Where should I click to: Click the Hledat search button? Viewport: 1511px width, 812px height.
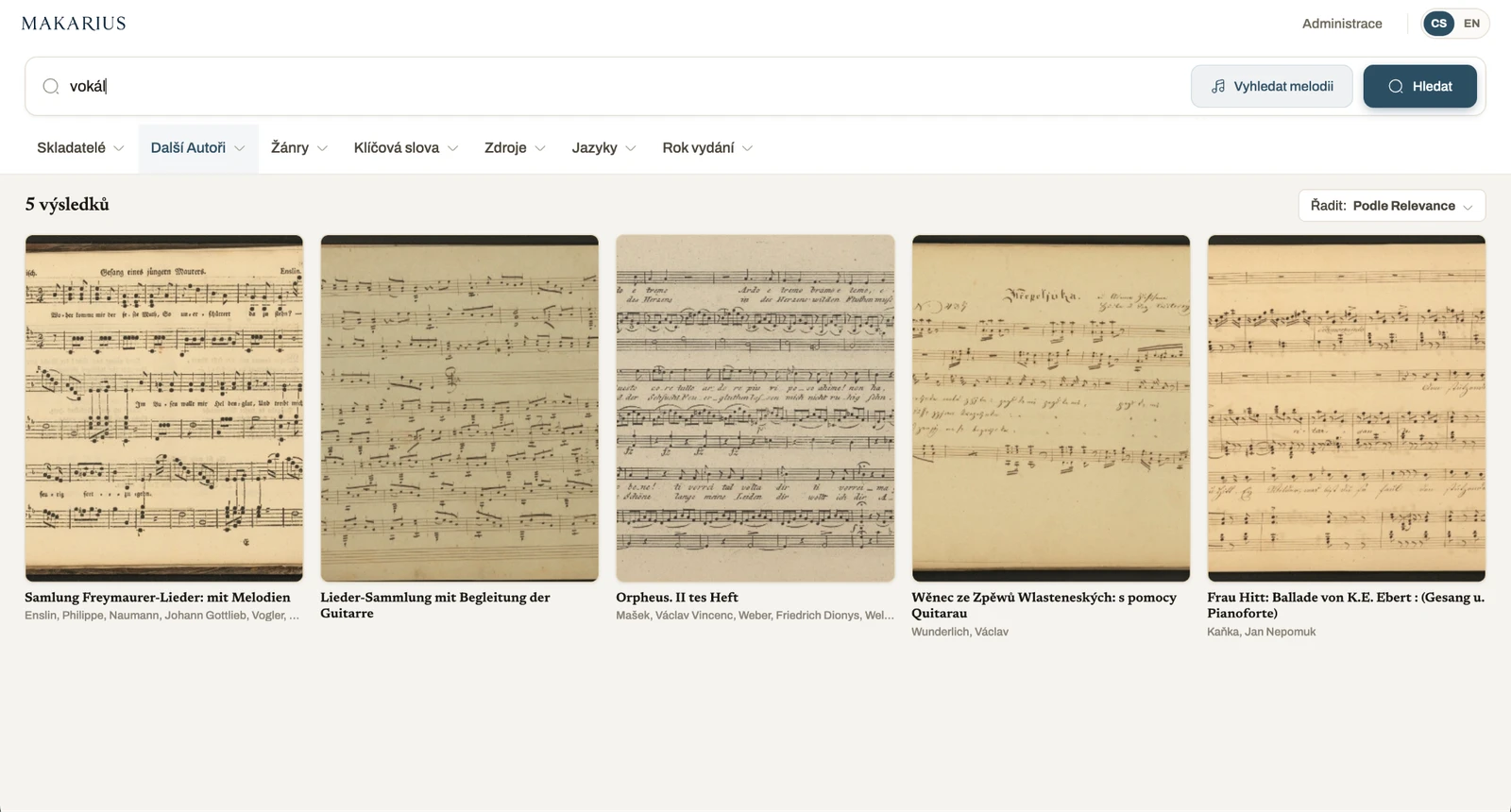coord(1419,86)
